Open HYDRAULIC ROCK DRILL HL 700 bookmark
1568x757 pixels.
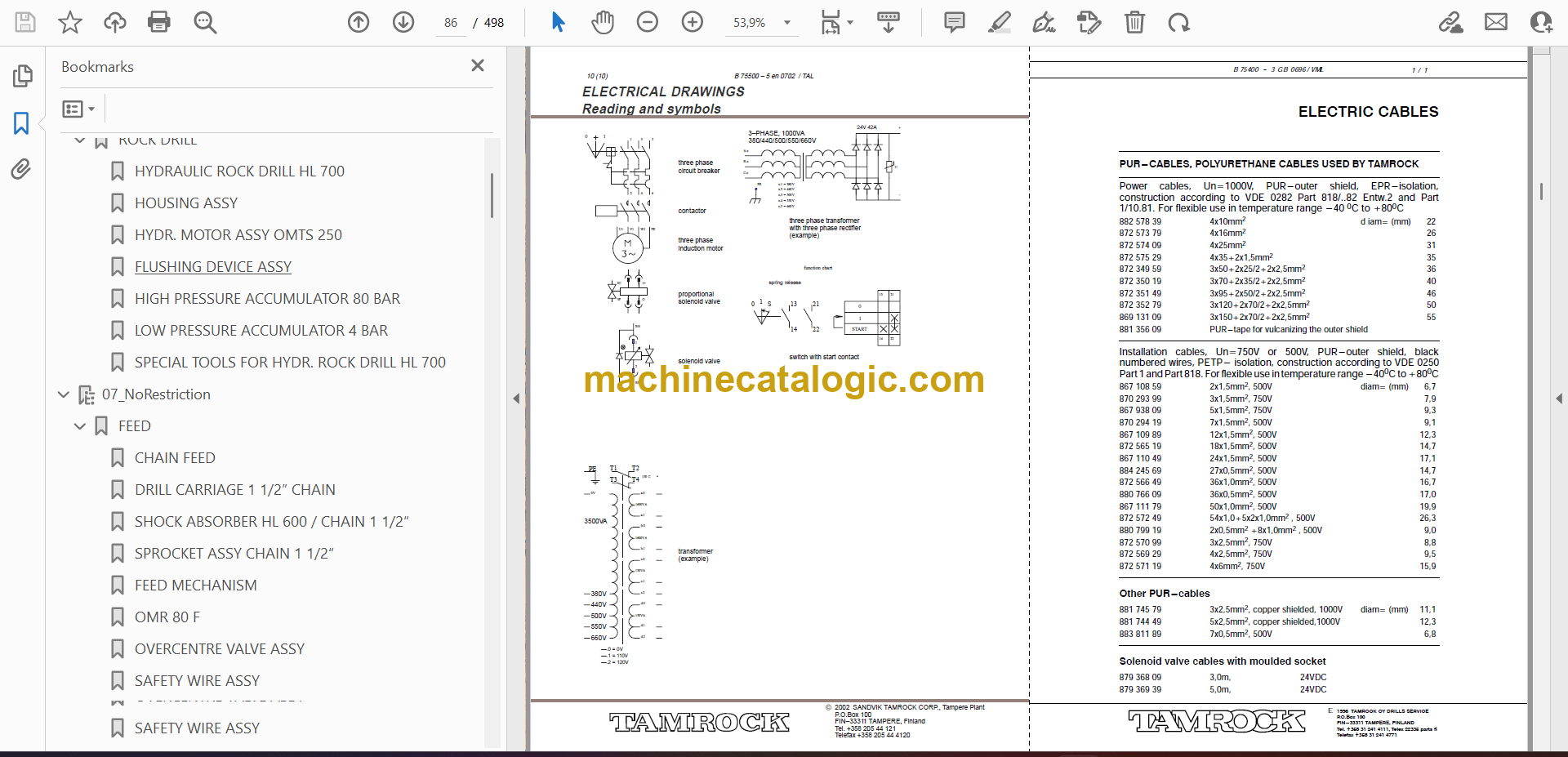pyautogui.click(x=239, y=171)
